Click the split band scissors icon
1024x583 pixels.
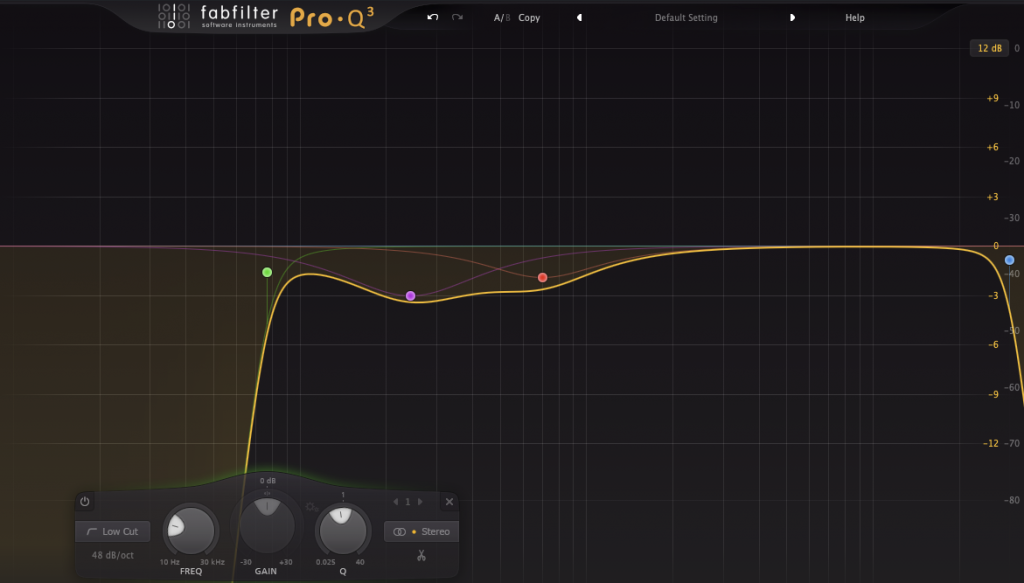(x=421, y=556)
